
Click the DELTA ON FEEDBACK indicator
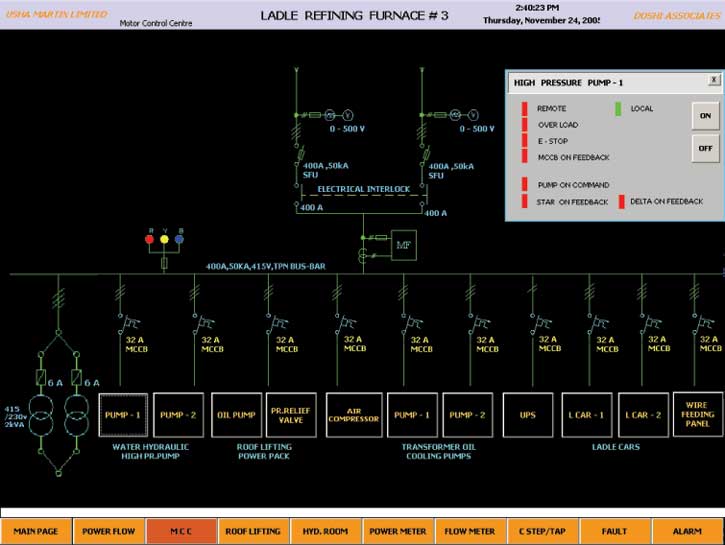click(x=621, y=202)
